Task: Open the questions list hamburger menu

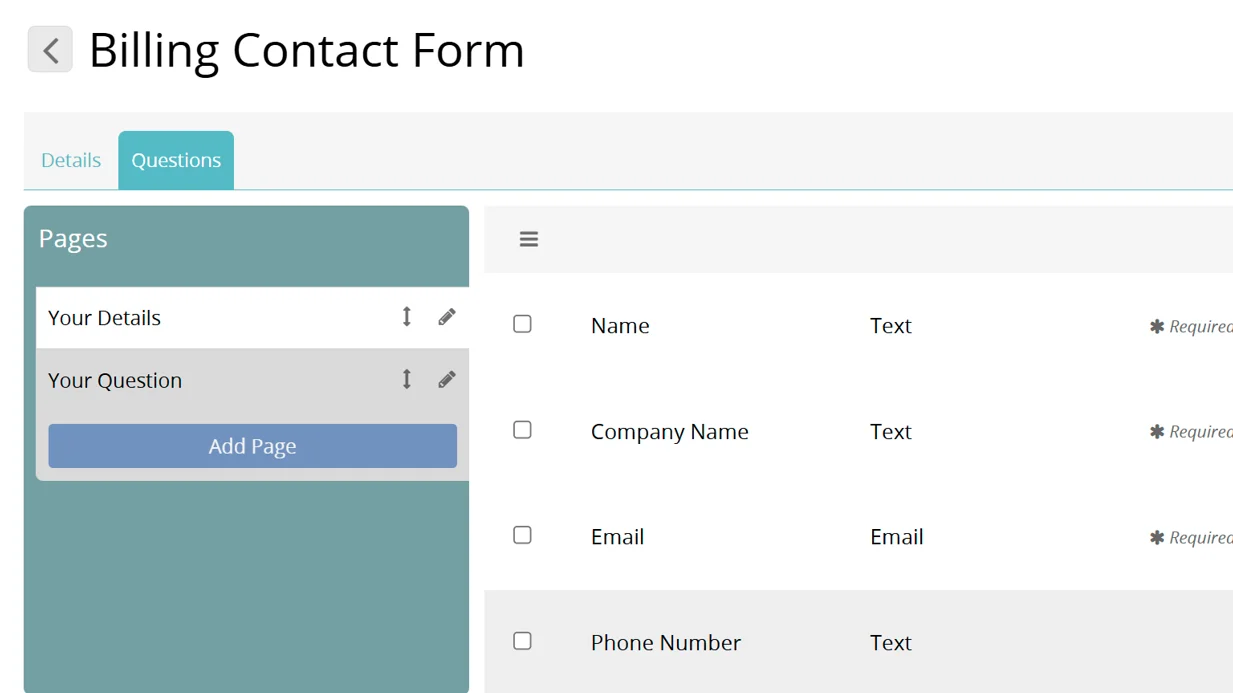Action: (x=528, y=239)
